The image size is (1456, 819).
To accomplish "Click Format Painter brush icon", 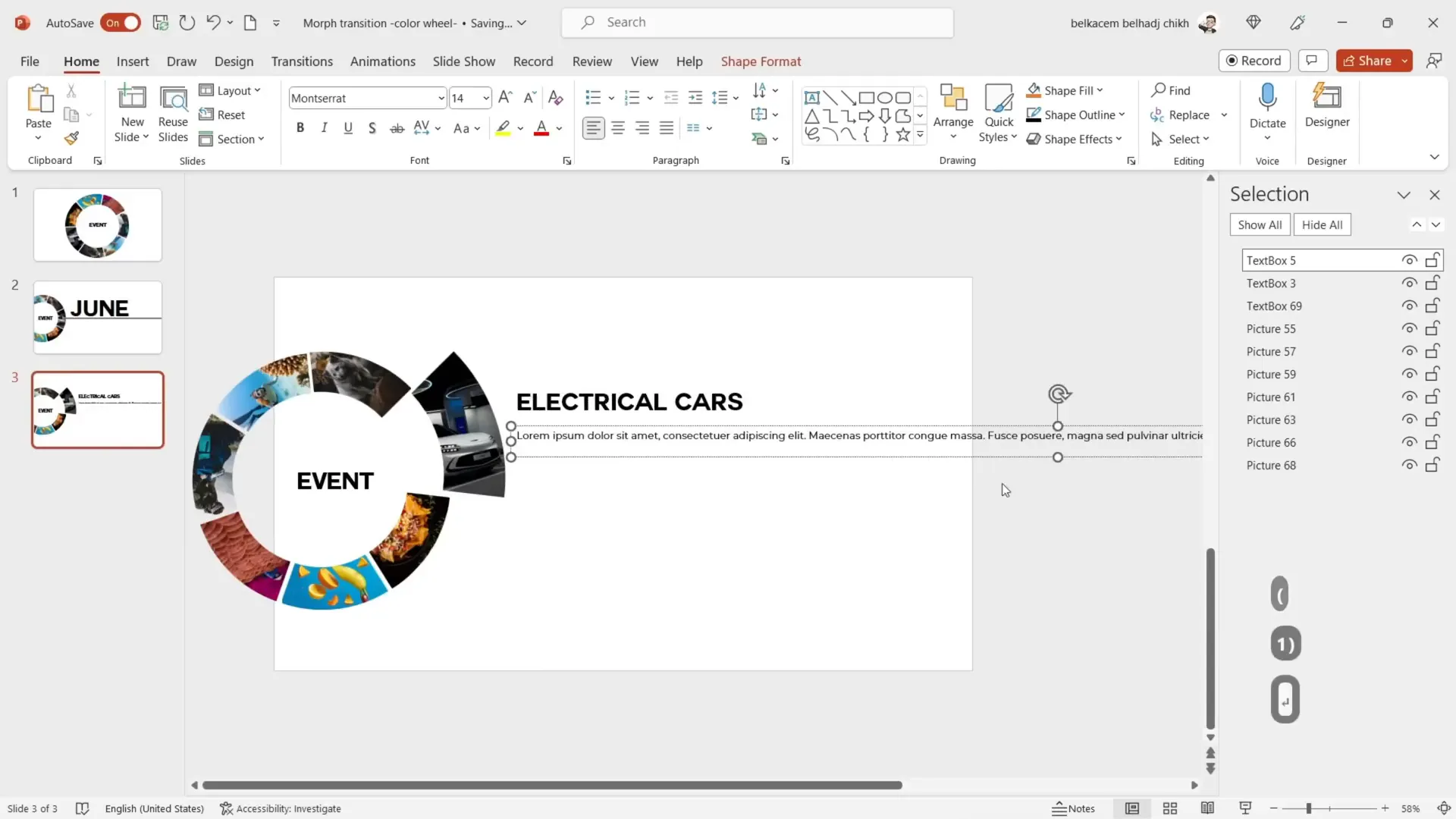I will [x=72, y=138].
